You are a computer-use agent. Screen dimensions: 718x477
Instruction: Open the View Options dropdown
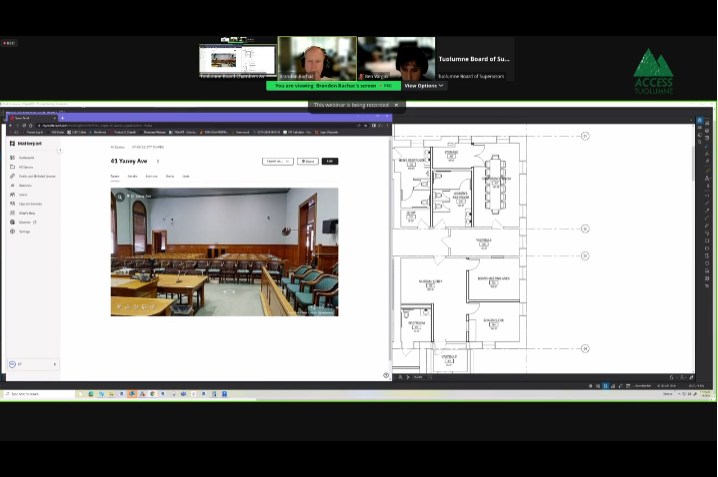[x=424, y=86]
